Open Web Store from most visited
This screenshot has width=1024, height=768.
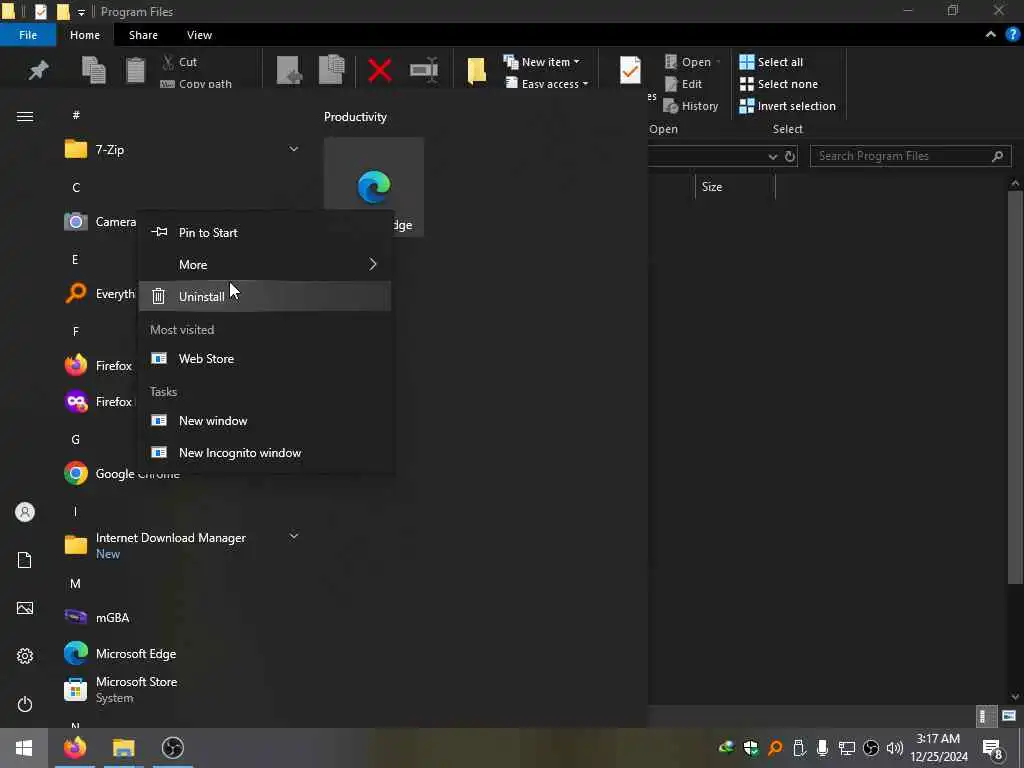(x=264, y=359)
